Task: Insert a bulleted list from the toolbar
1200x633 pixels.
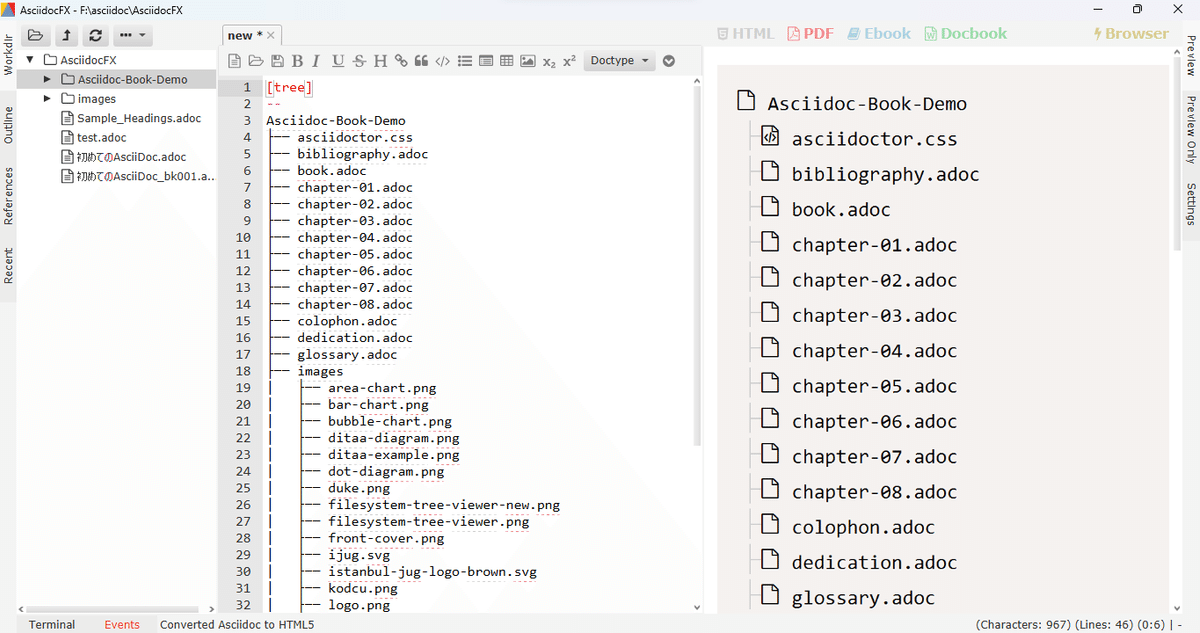Action: tap(464, 60)
